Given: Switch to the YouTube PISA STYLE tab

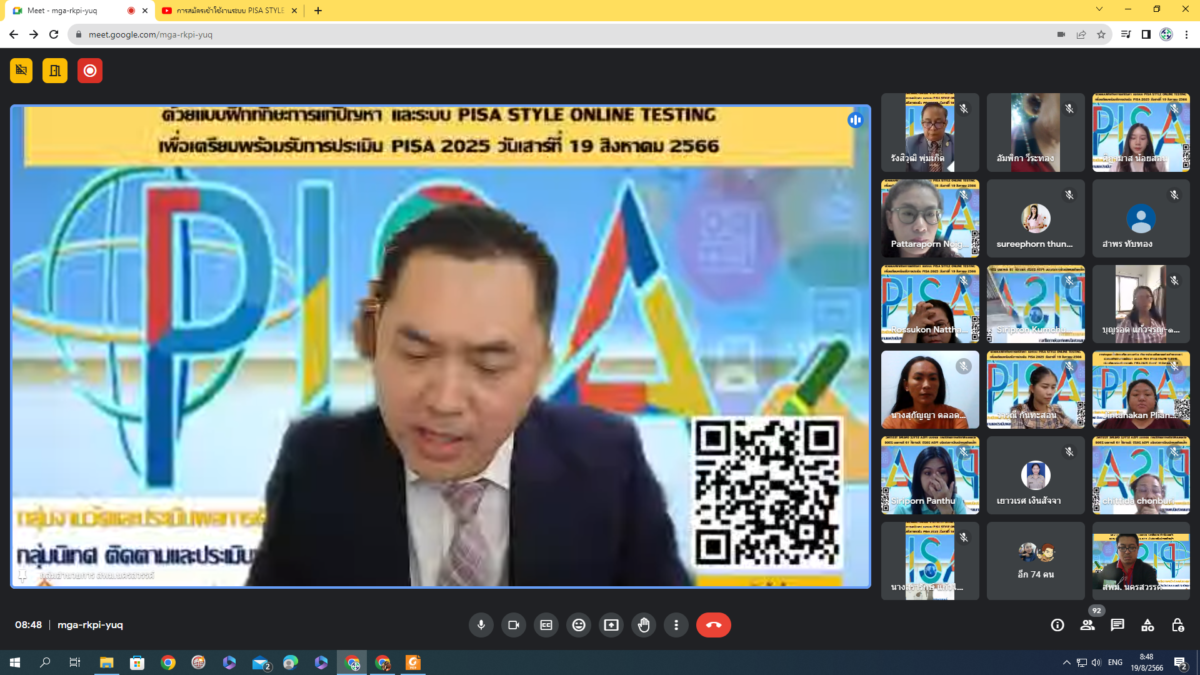Looking at the screenshot, I should click(230, 10).
